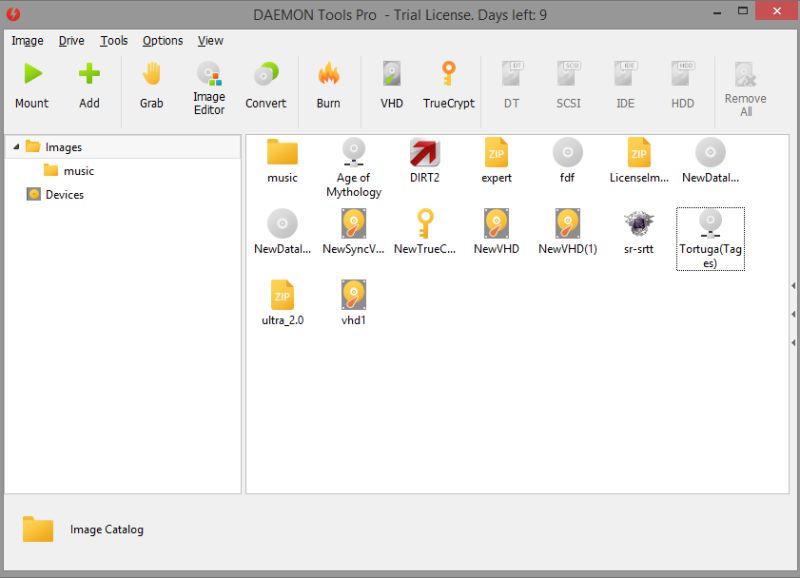Open the TrueCrypt tool
Viewport: 800px width, 578px height.
coord(448,85)
